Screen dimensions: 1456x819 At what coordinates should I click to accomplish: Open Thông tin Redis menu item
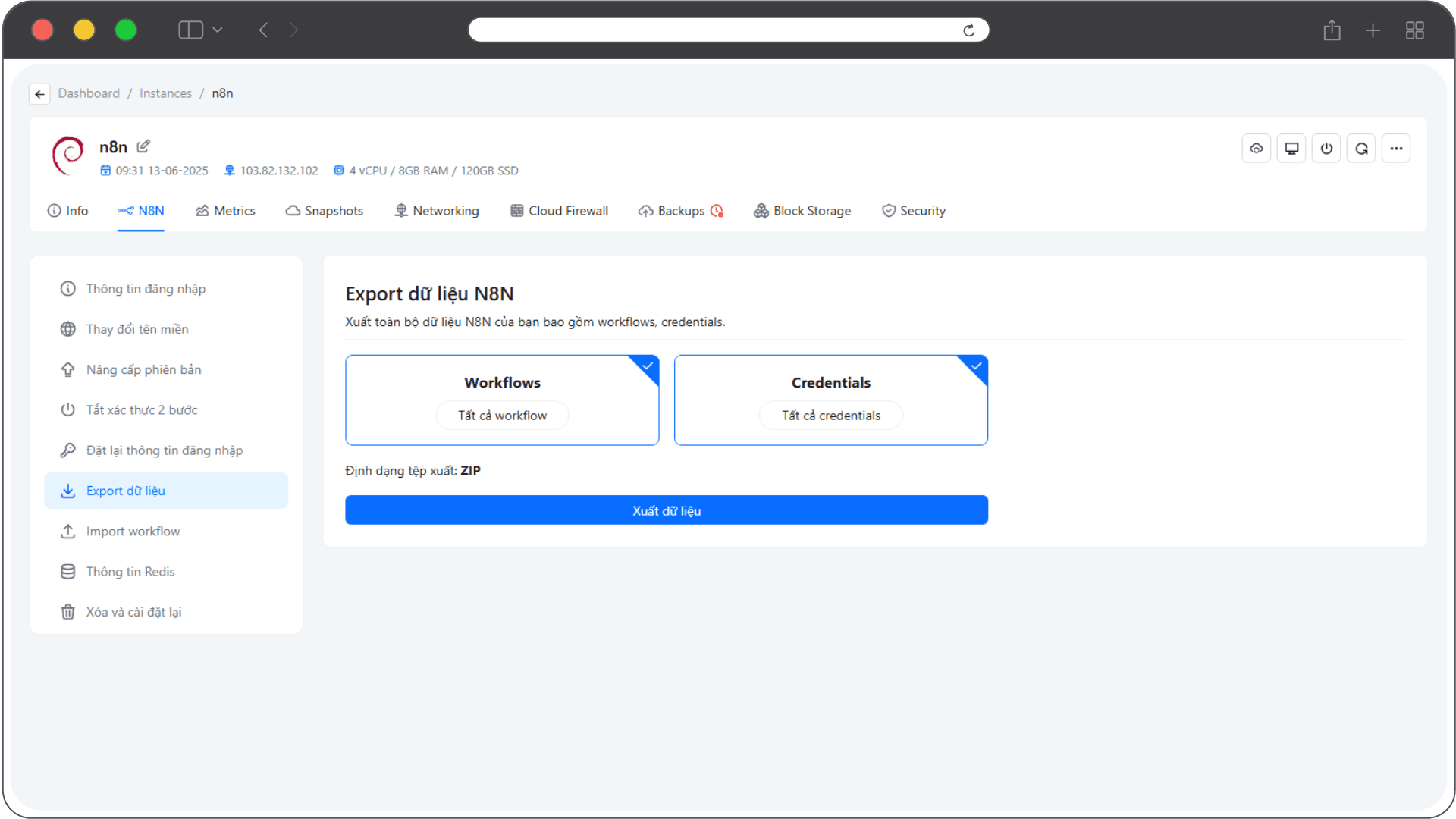pyautogui.click(x=166, y=572)
